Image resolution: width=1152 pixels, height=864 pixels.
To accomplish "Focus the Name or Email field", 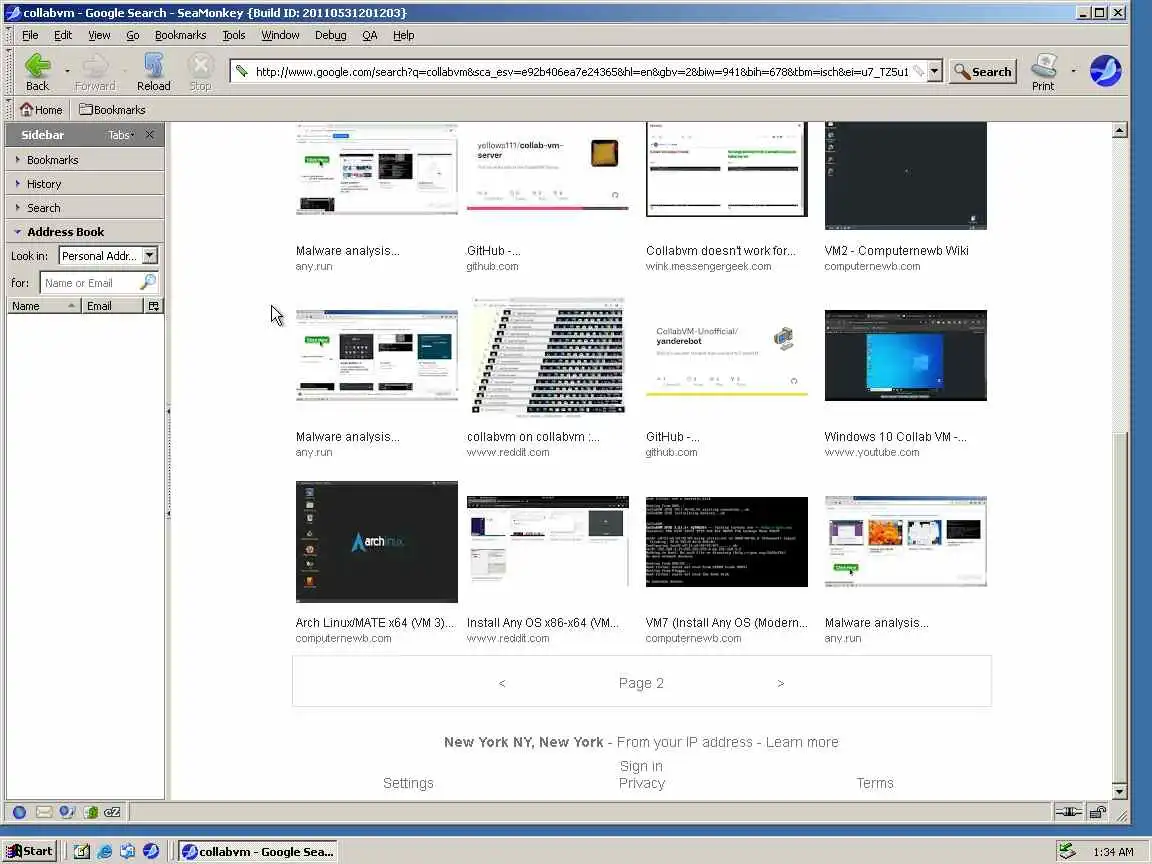I will (90, 282).
